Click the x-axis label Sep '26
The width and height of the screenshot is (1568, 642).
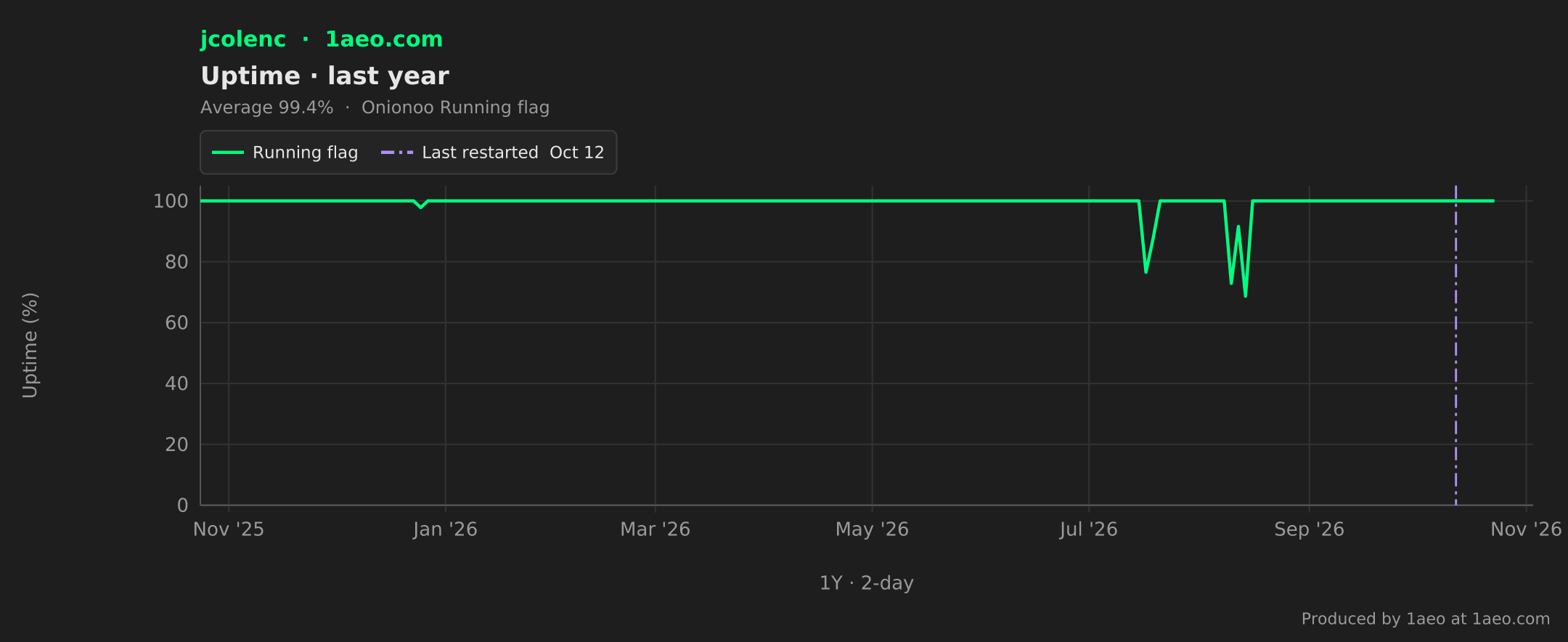(1309, 529)
